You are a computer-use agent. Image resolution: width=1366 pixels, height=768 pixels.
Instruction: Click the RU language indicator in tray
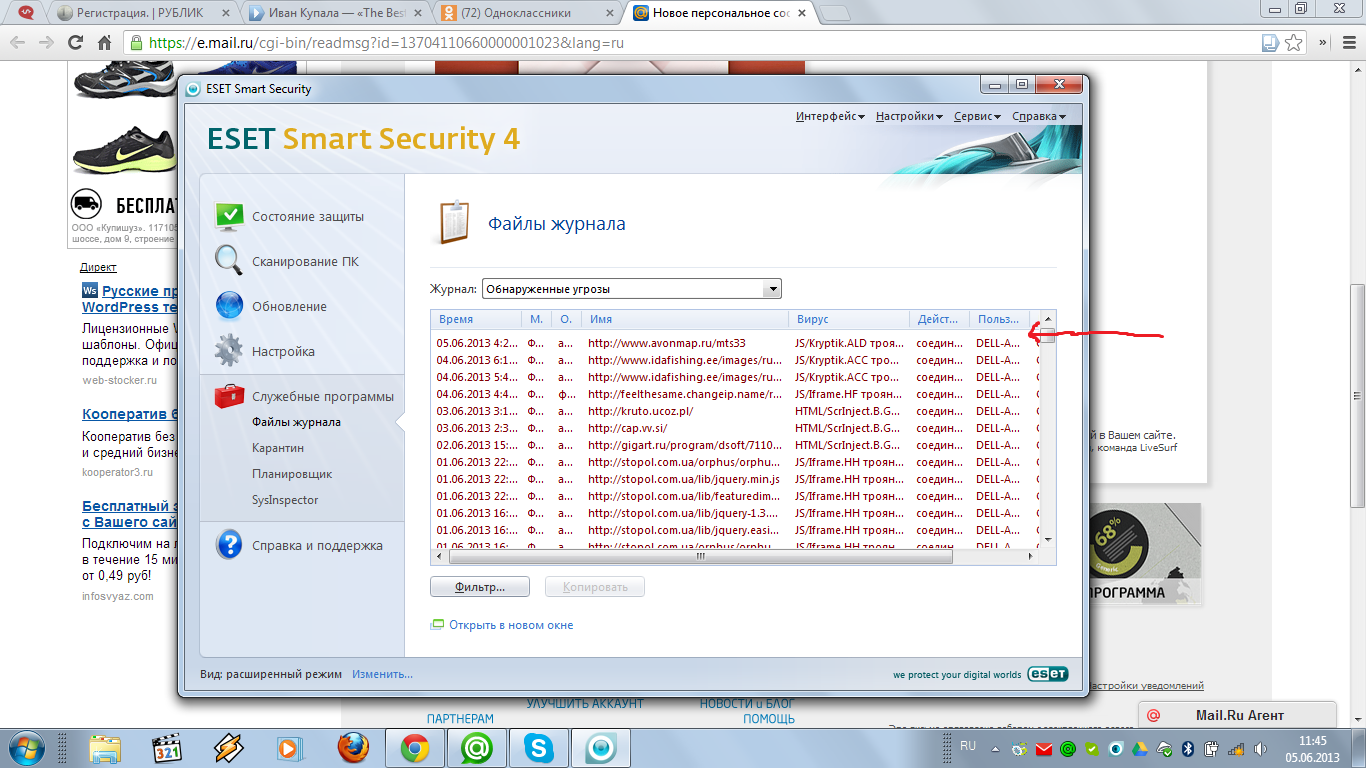[x=968, y=746]
